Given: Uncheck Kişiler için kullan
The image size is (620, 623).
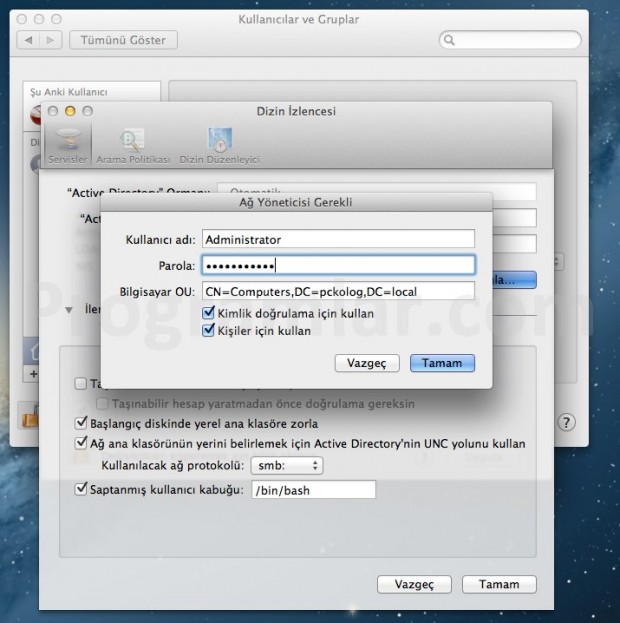Looking at the screenshot, I should point(208,330).
